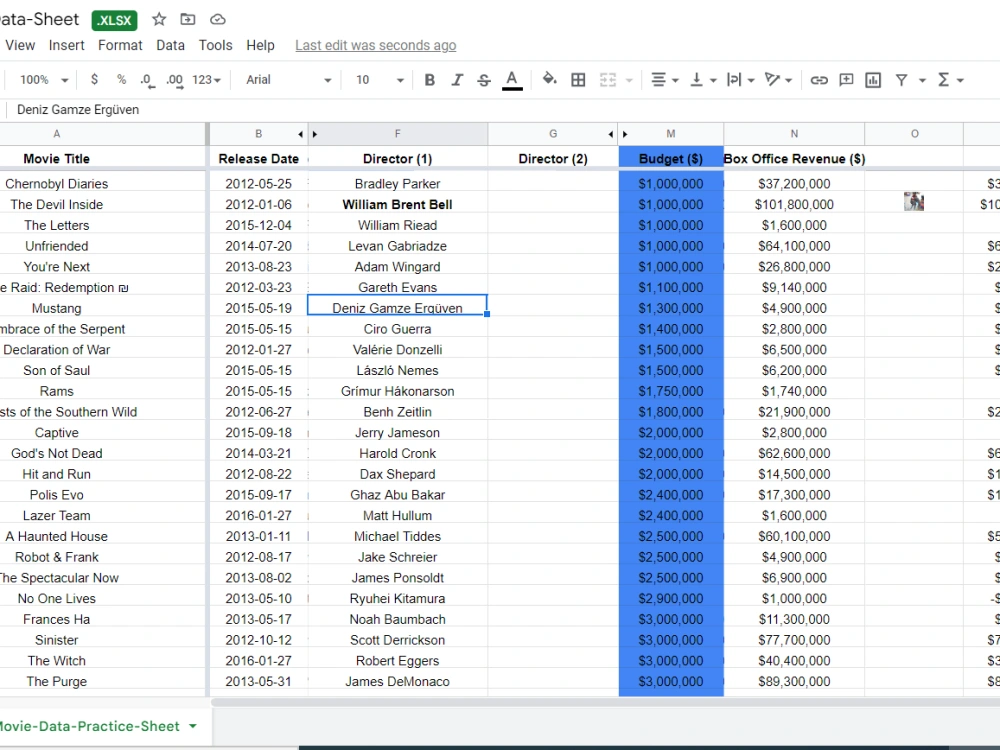Open the Format menu
Image resolution: width=1000 pixels, height=750 pixels.
tap(120, 45)
